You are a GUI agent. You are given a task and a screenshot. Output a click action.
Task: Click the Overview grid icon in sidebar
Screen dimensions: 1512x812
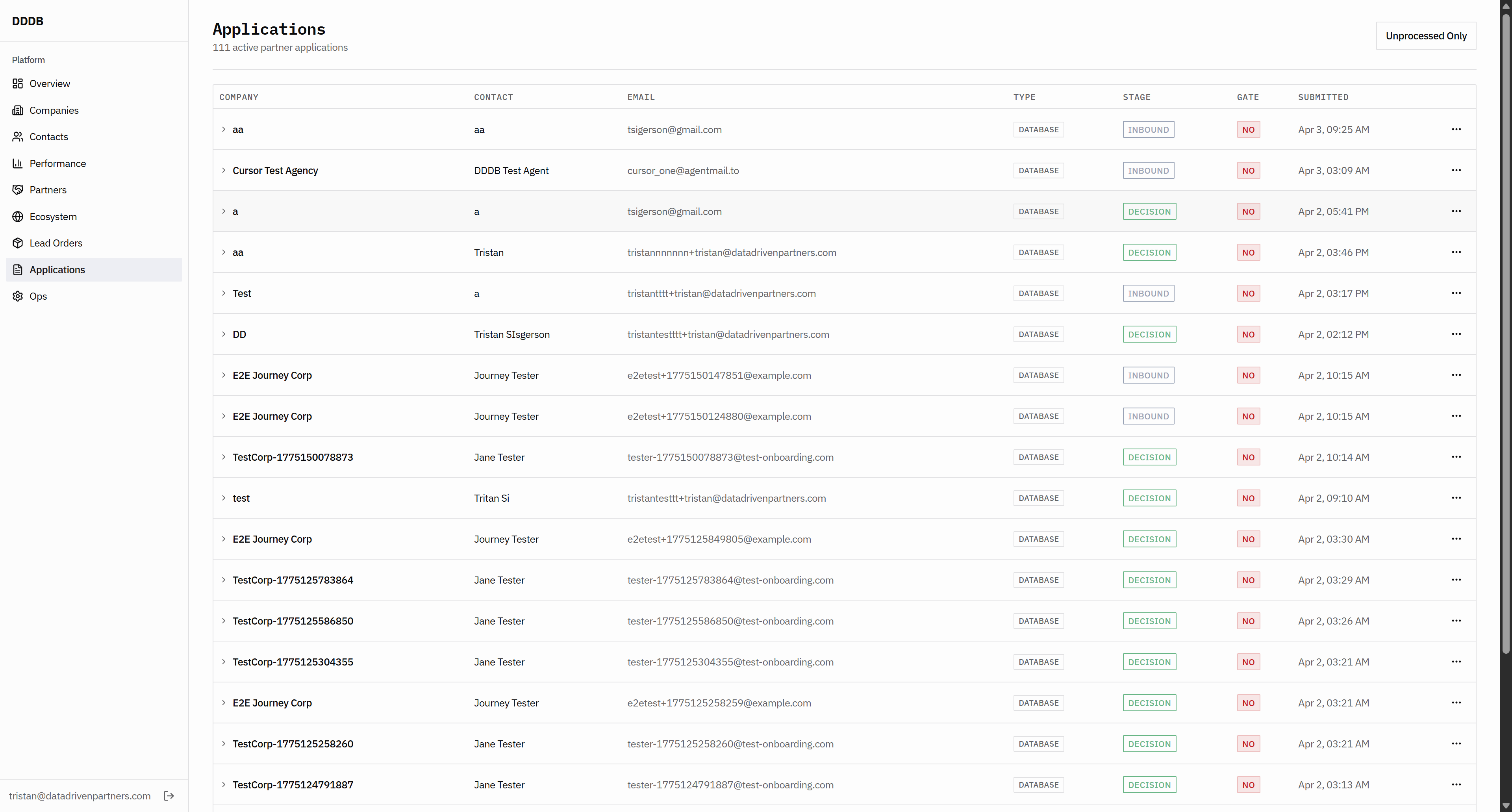pyautogui.click(x=18, y=83)
